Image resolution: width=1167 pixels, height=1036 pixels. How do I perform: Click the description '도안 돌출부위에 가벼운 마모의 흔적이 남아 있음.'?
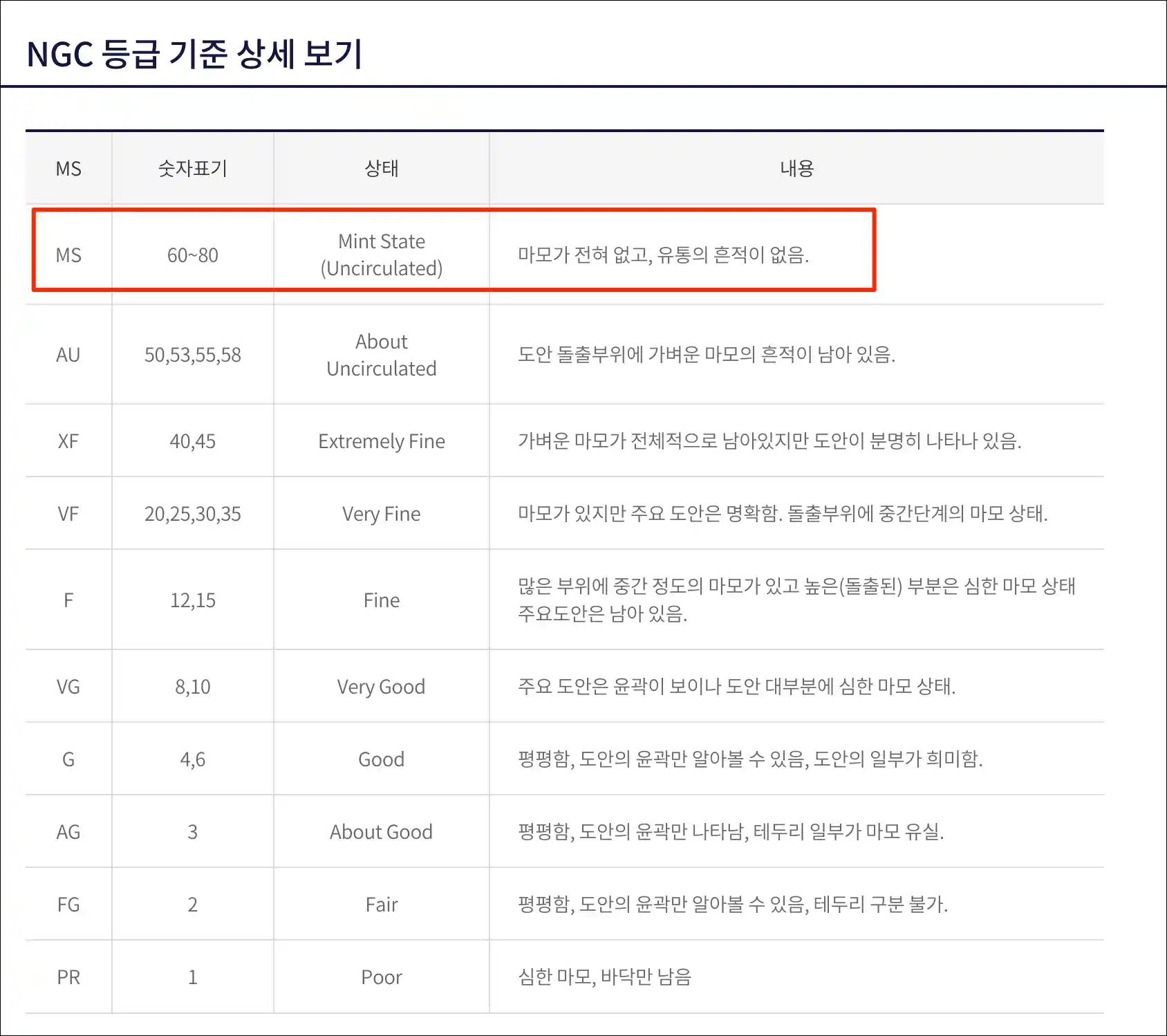707,355
